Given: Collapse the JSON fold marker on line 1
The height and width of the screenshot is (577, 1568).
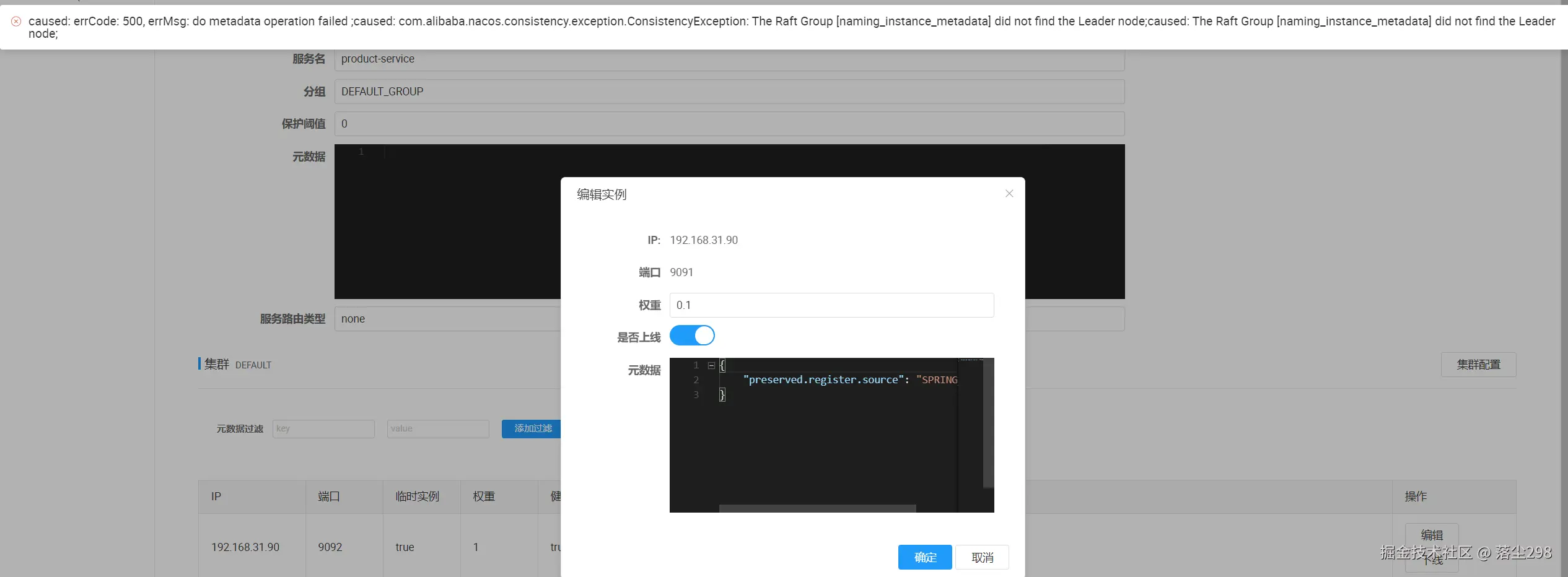Looking at the screenshot, I should tap(711, 365).
